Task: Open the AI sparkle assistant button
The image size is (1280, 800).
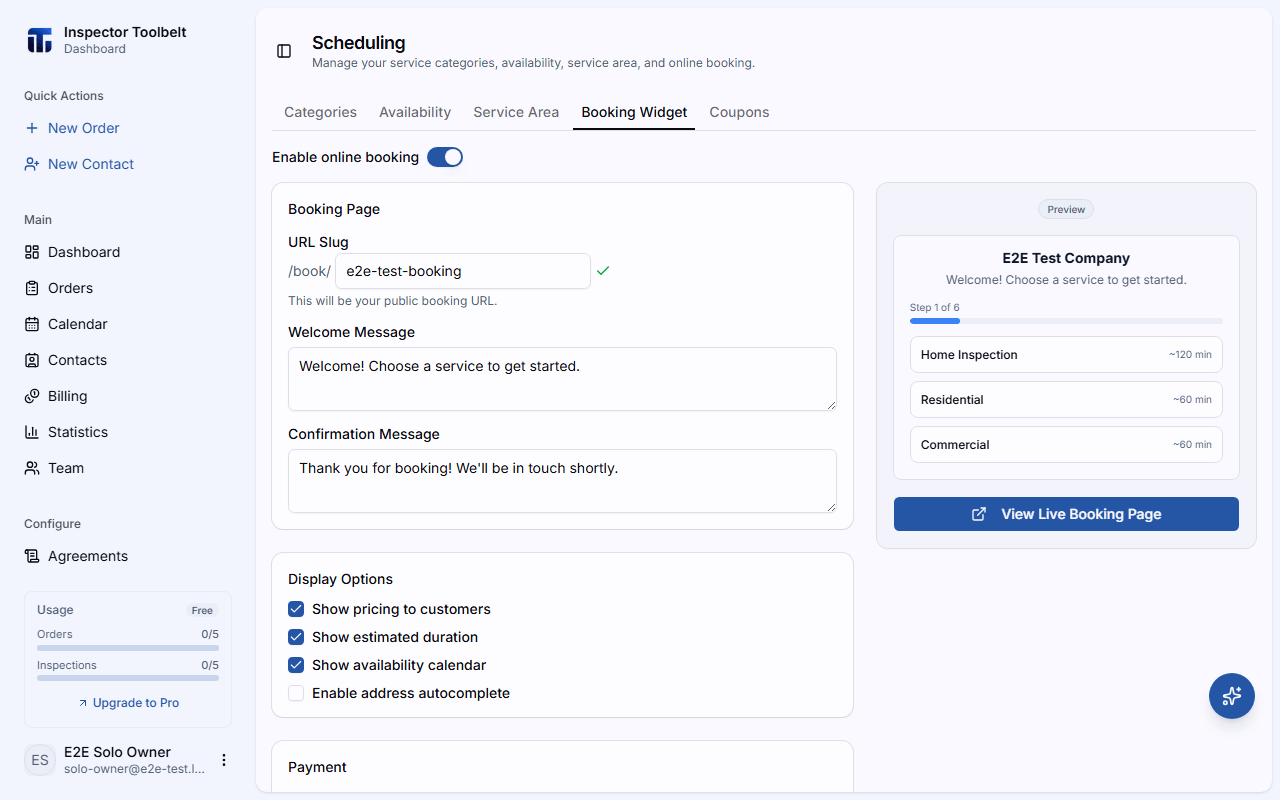Action: pos(1232,696)
